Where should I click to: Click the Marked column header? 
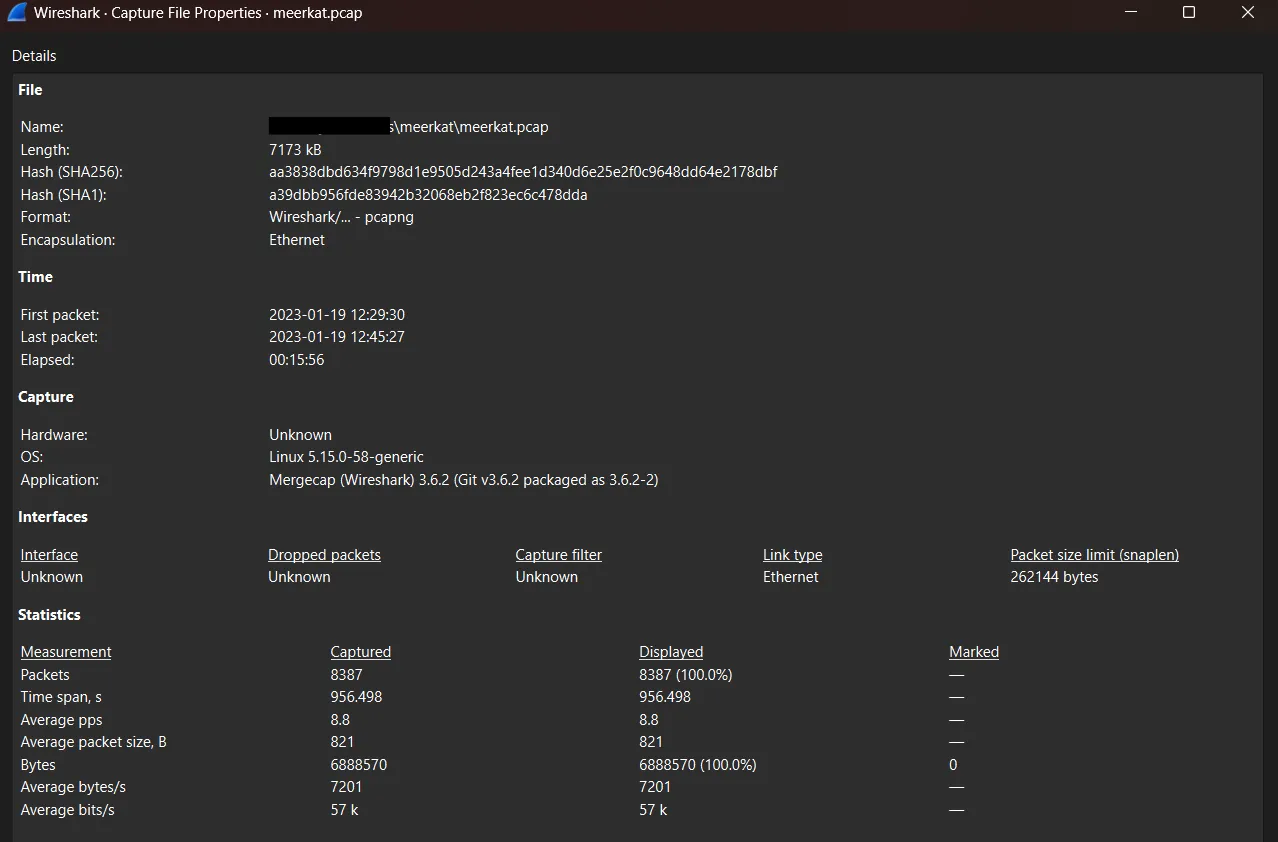pos(973,651)
